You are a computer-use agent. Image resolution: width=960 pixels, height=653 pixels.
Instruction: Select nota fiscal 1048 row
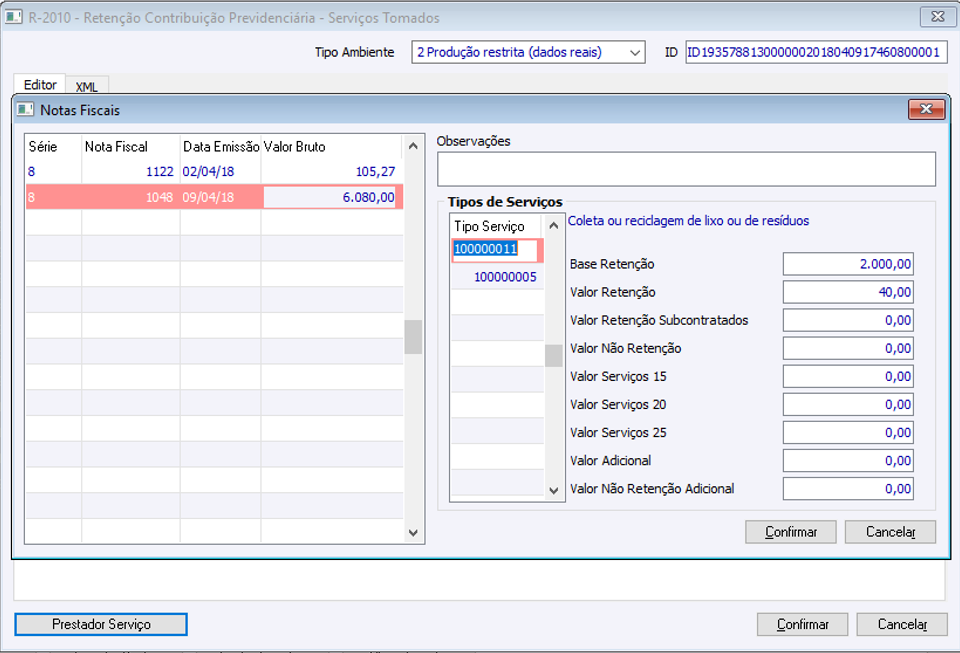[214, 197]
